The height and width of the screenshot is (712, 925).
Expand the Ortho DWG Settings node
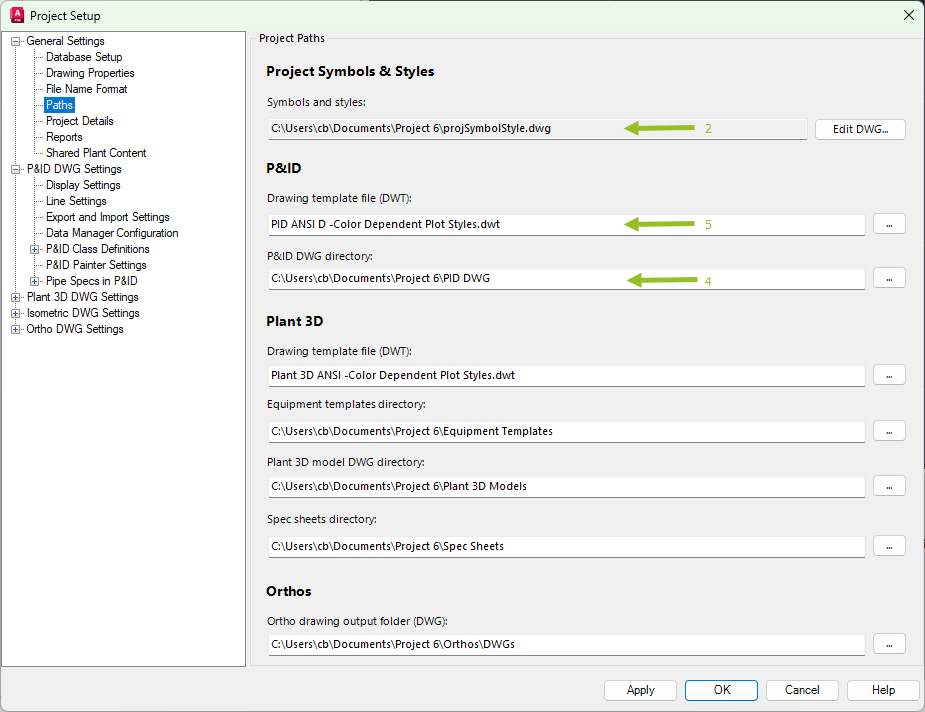[15, 329]
